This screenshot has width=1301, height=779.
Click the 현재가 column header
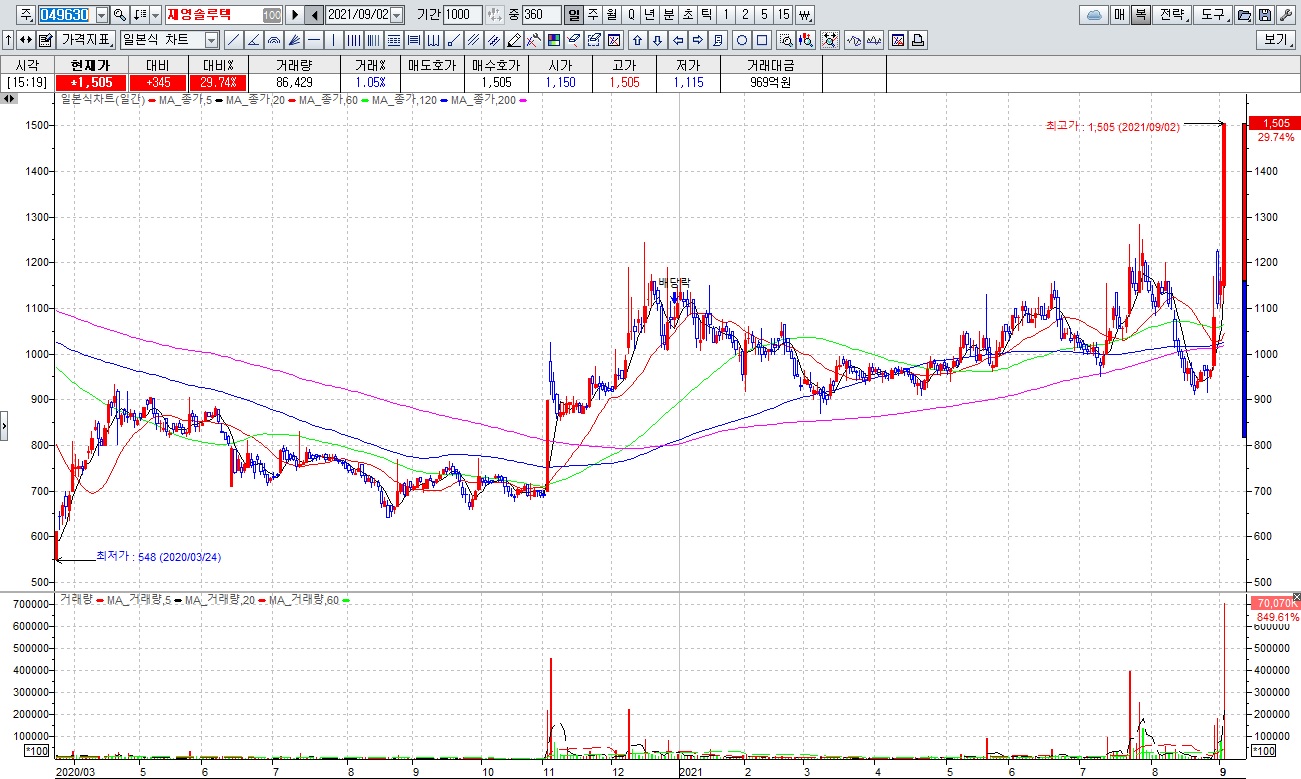(92, 64)
